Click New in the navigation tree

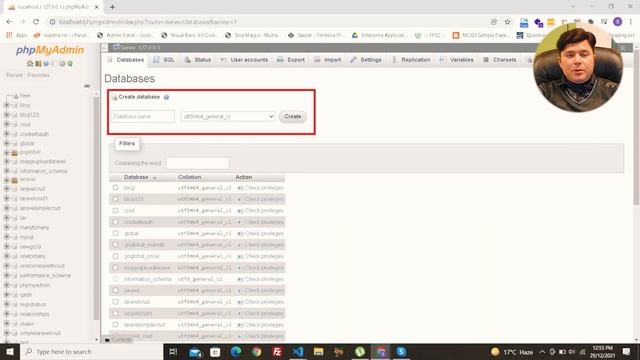click(25, 96)
